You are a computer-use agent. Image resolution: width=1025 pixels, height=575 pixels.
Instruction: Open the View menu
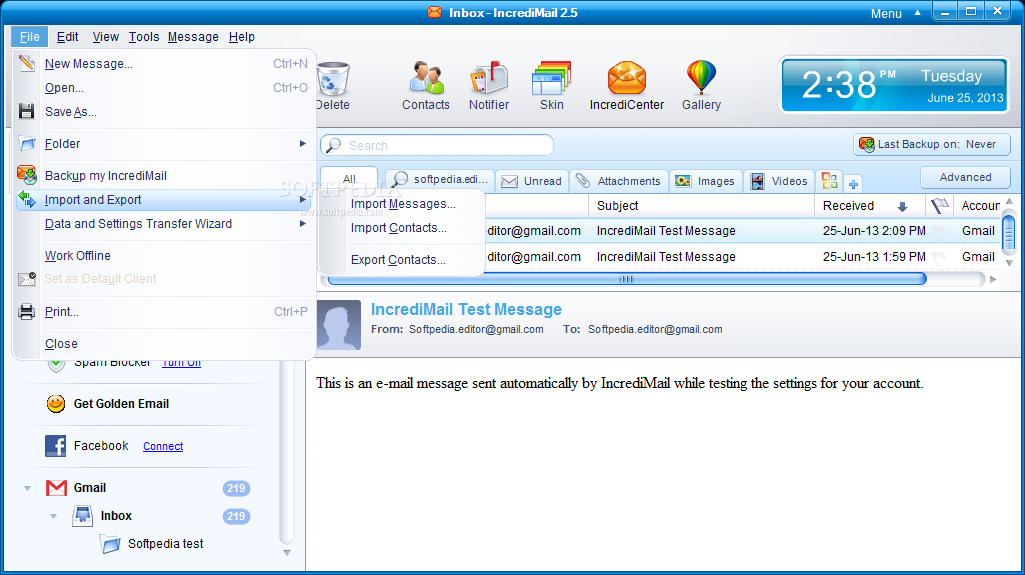[105, 37]
